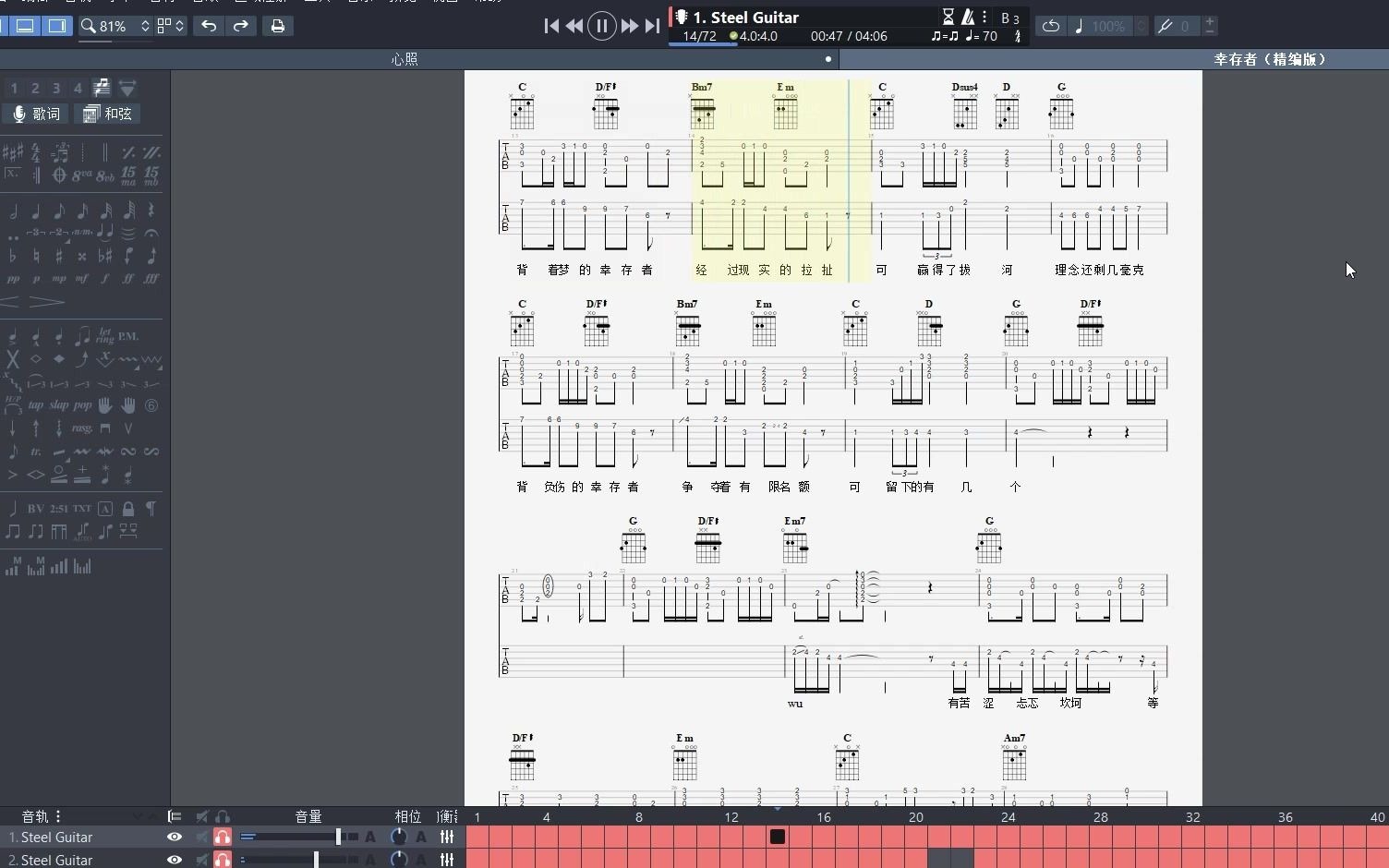The width and height of the screenshot is (1389, 868).
Task: Select voice 3 in the edit palette
Action: tap(56, 88)
